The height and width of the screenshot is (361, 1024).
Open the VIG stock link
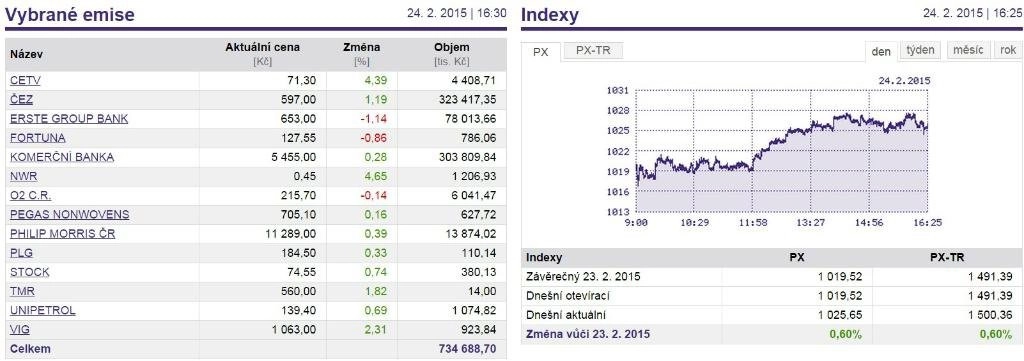(x=20, y=330)
